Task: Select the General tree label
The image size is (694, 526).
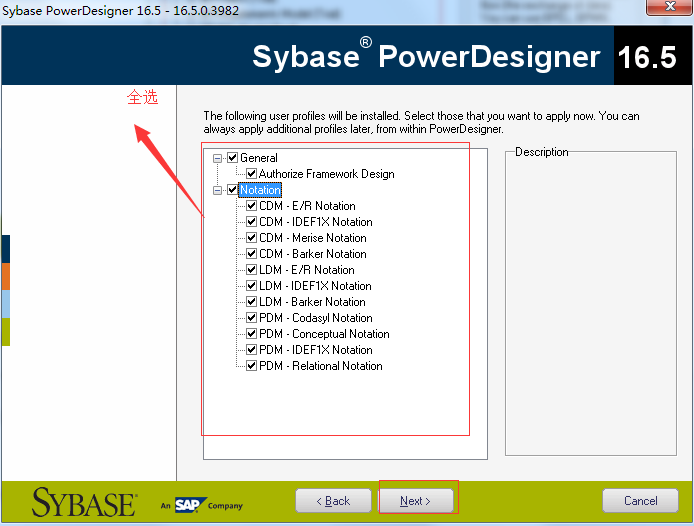Action: 259,158
